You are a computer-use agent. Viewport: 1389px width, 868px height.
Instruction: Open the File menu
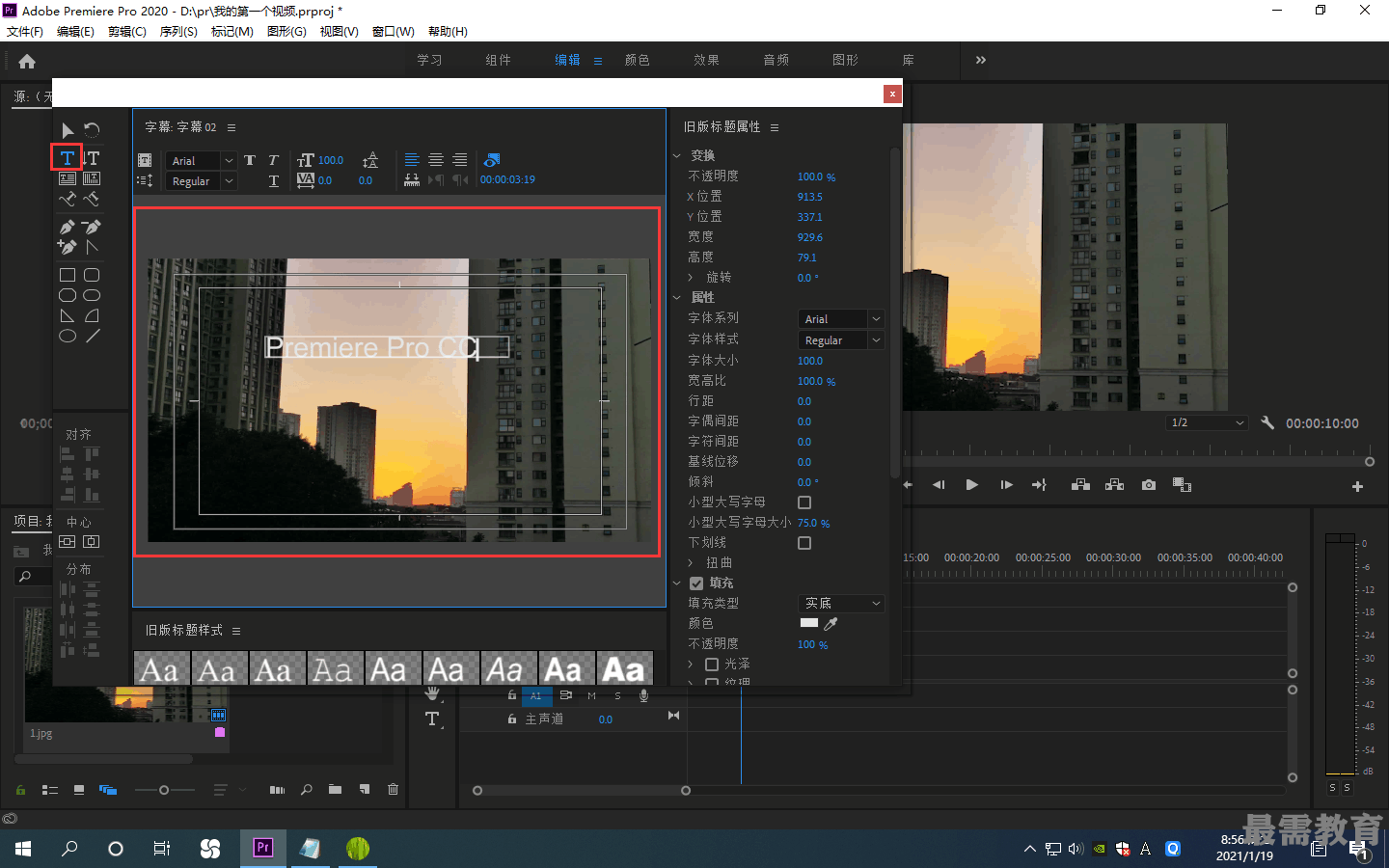click(25, 32)
